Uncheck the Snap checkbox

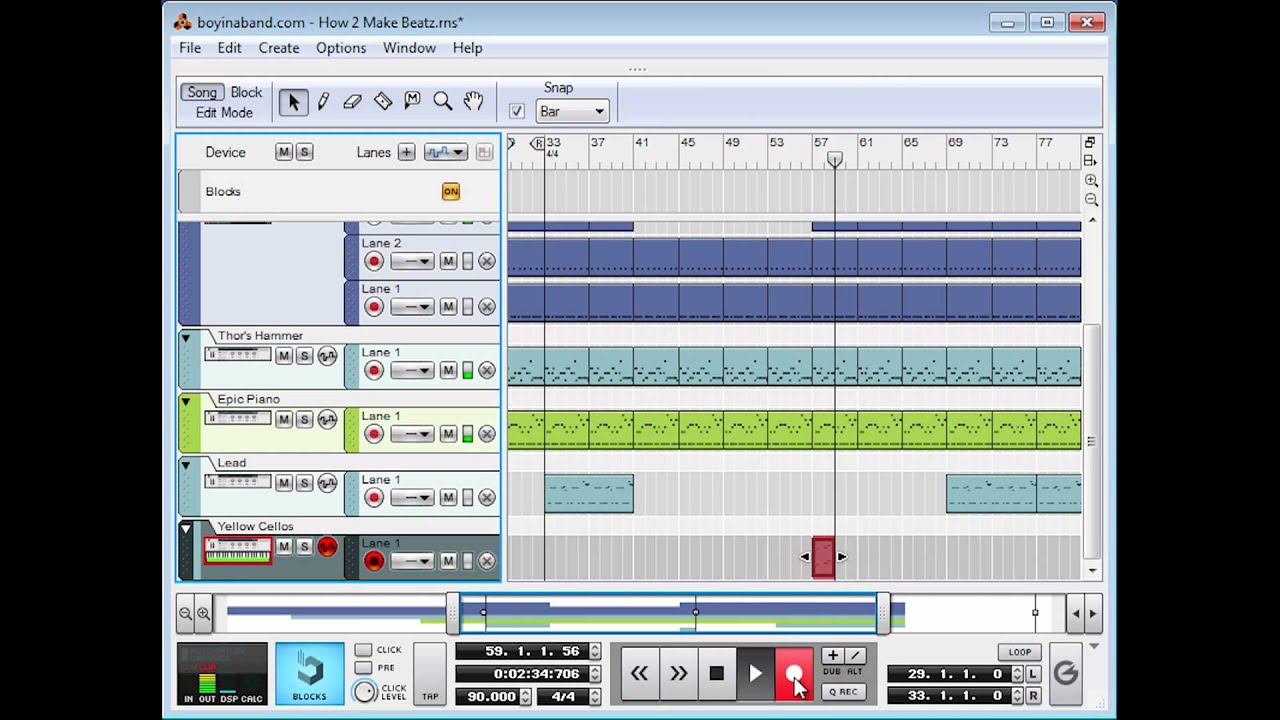pyautogui.click(x=516, y=111)
